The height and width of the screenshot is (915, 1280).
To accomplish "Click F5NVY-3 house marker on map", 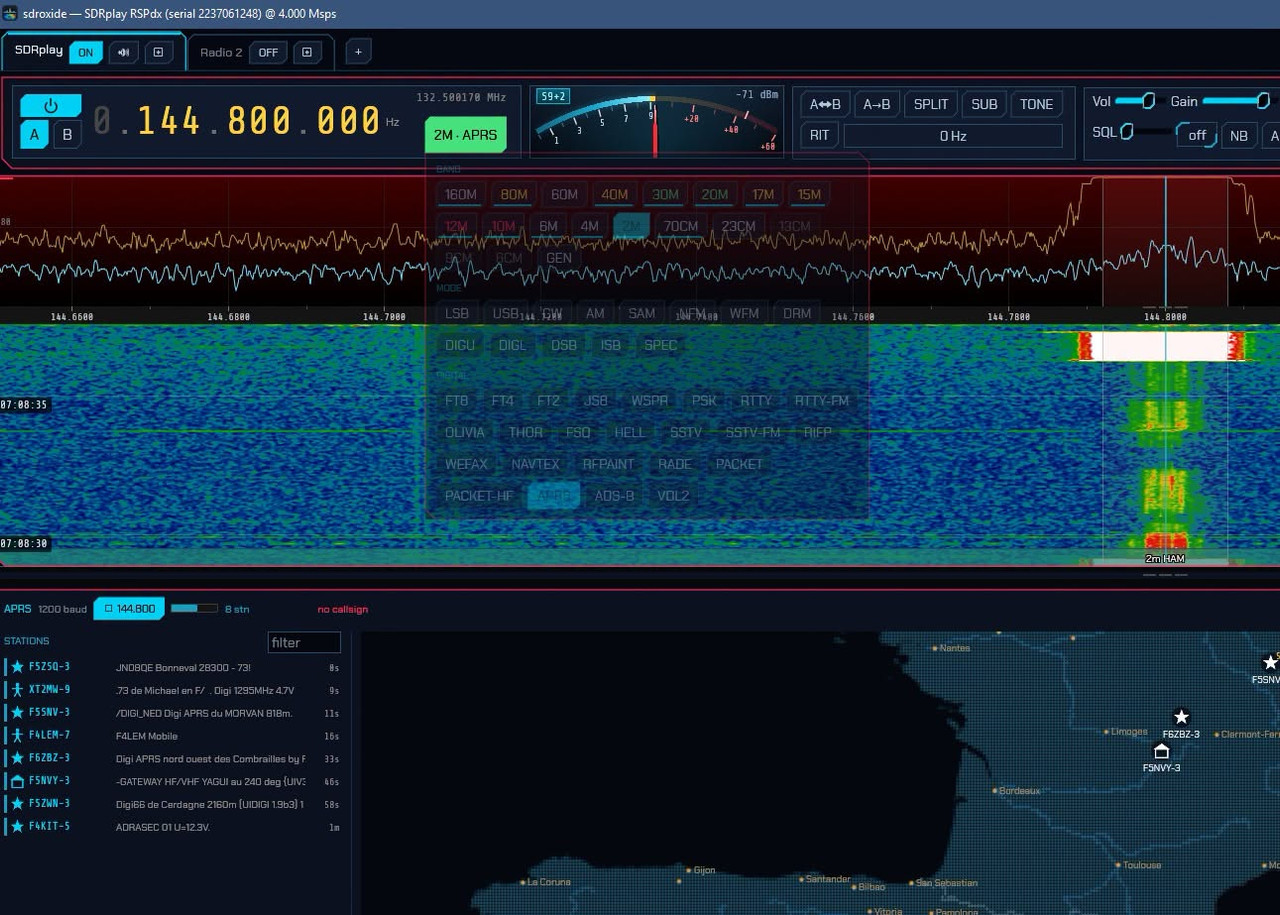I will (x=1161, y=751).
